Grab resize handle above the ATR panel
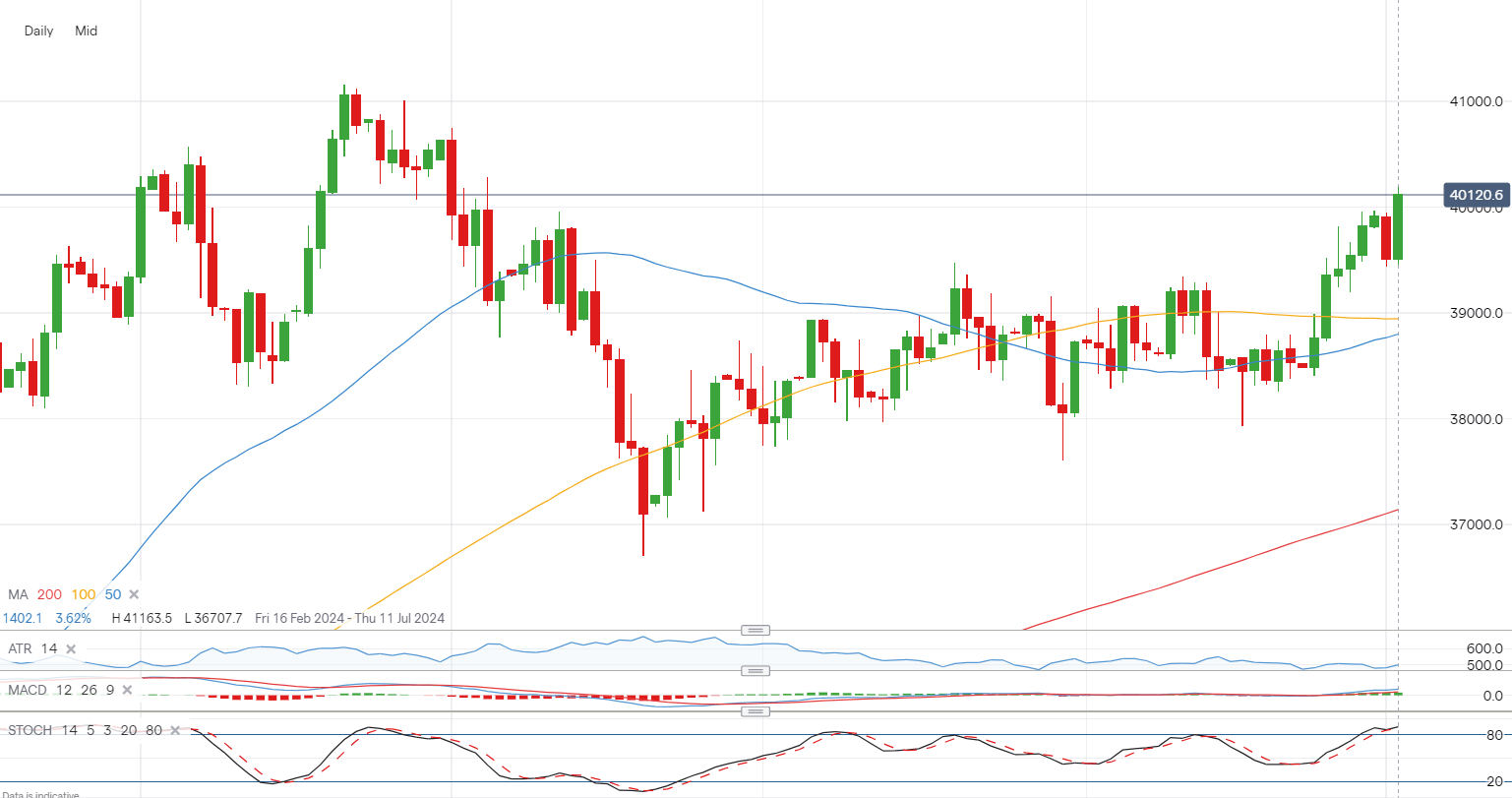 point(756,631)
